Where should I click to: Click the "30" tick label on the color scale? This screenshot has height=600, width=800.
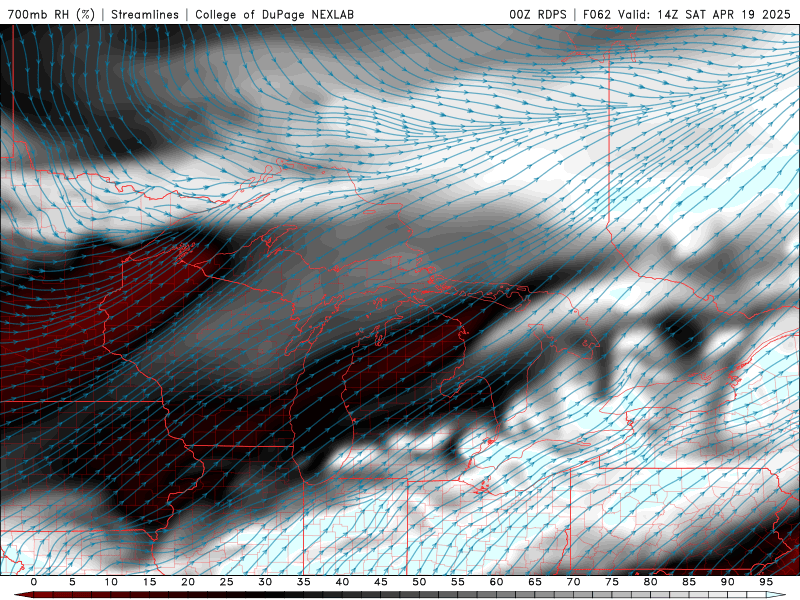pyautogui.click(x=265, y=582)
